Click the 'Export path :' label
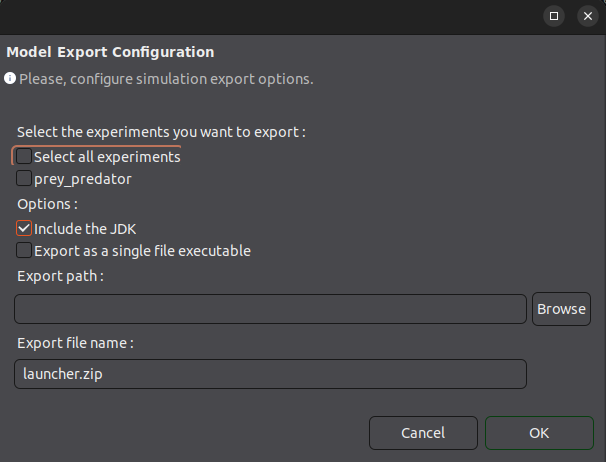 (x=60, y=276)
